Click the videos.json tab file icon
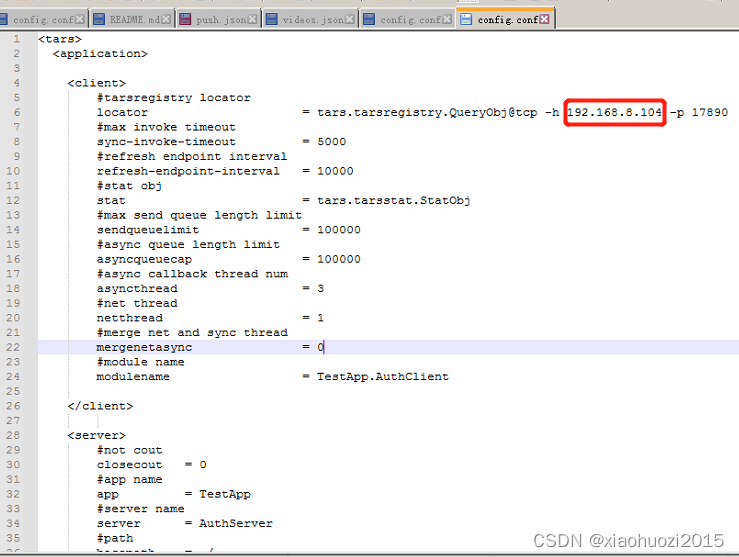 tap(271, 19)
